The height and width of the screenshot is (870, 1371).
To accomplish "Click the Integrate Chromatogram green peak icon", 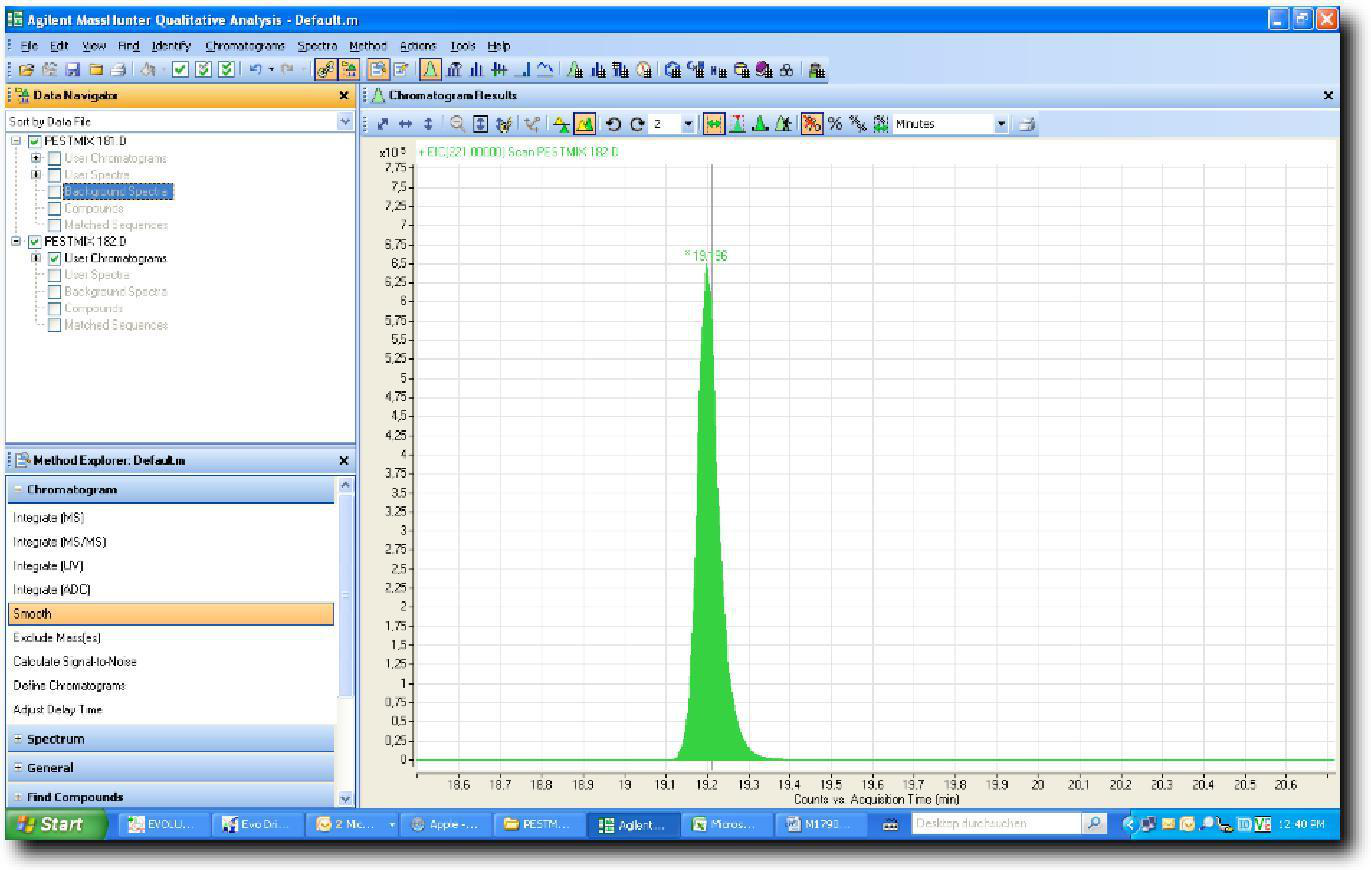I will (x=575, y=70).
